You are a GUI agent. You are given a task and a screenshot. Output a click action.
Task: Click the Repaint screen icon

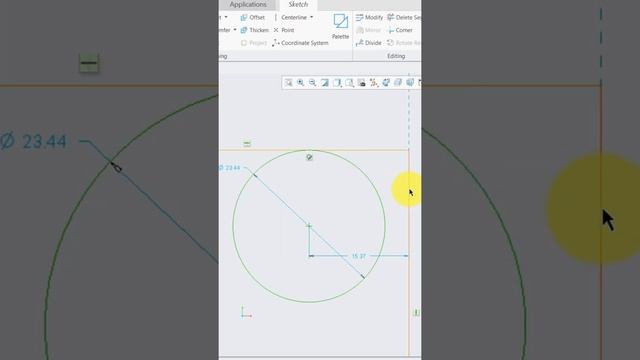pyautogui.click(x=325, y=83)
